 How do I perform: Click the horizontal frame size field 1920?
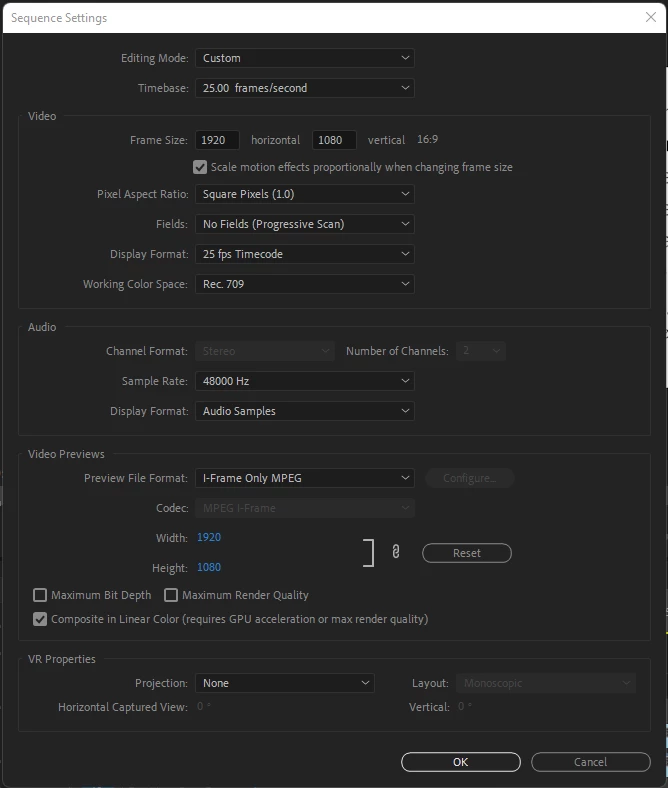coord(217,140)
